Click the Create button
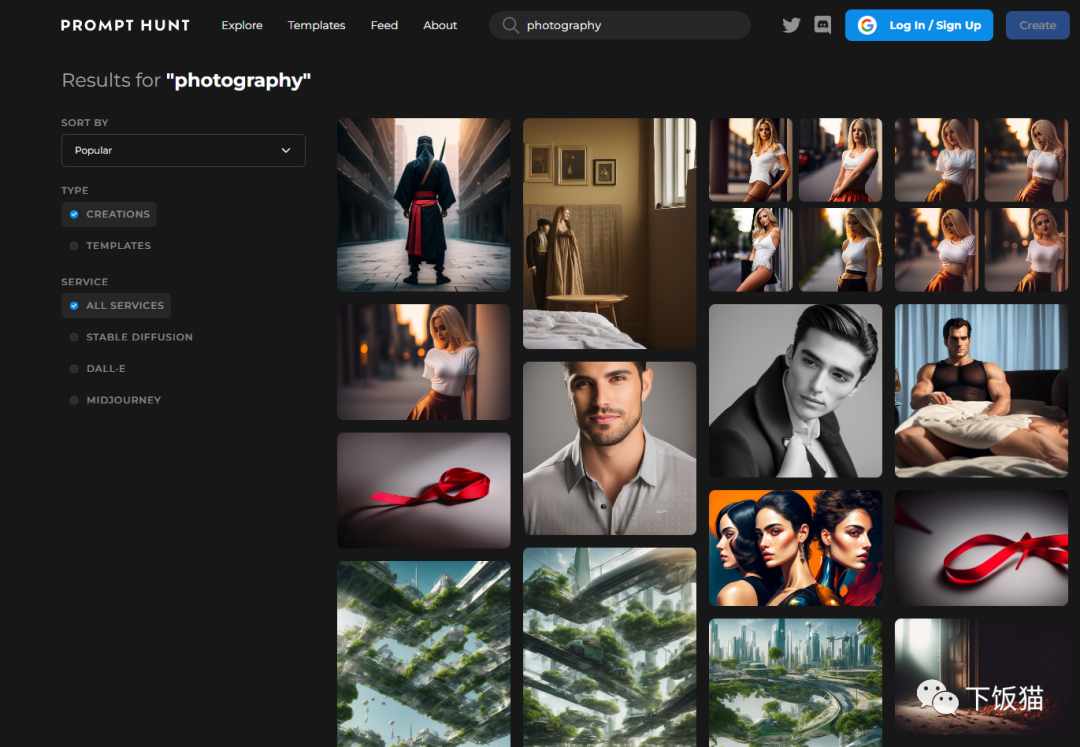Viewport: 1080px width, 747px height. point(1037,25)
